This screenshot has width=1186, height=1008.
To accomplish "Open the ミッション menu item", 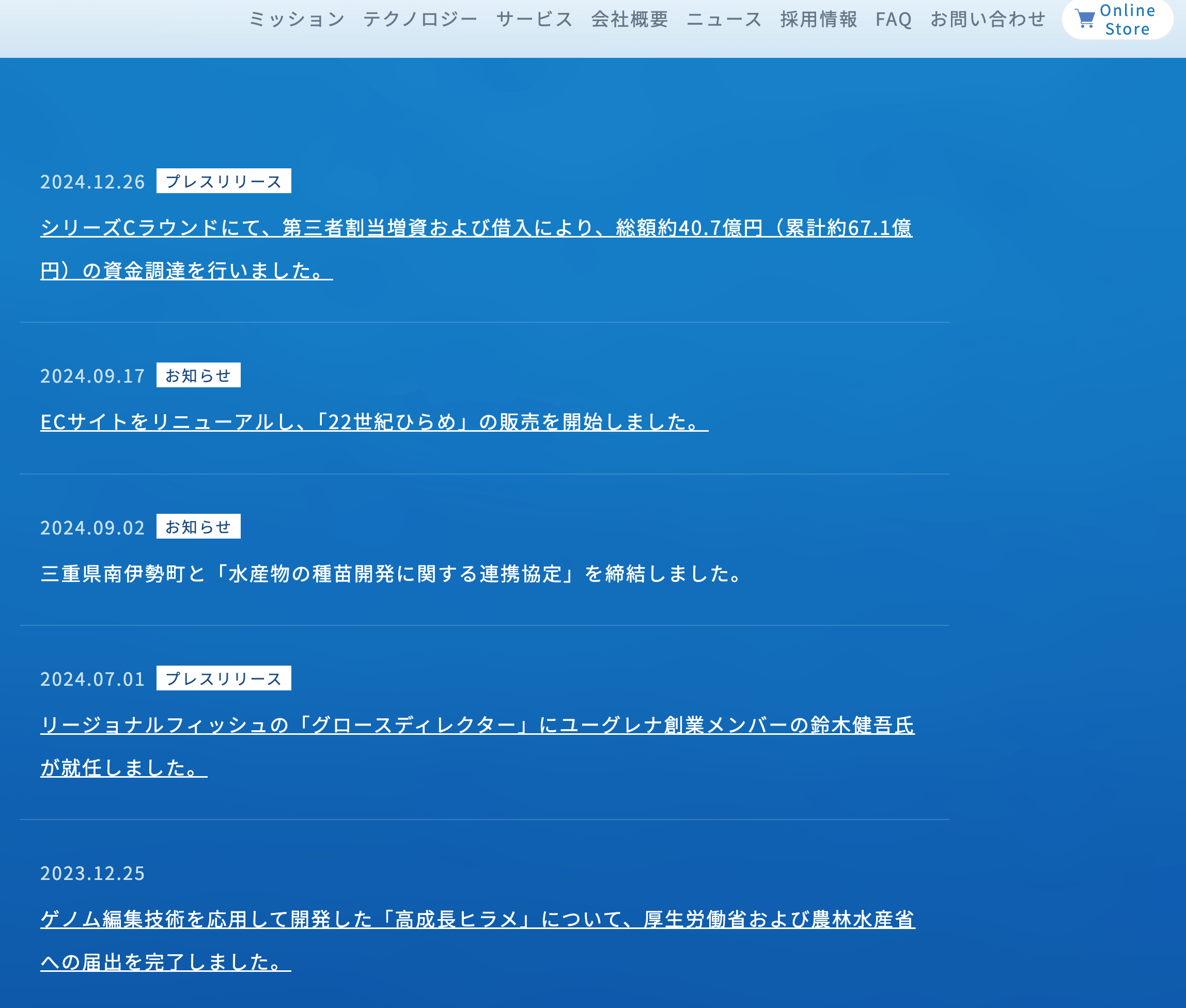I will coord(296,20).
